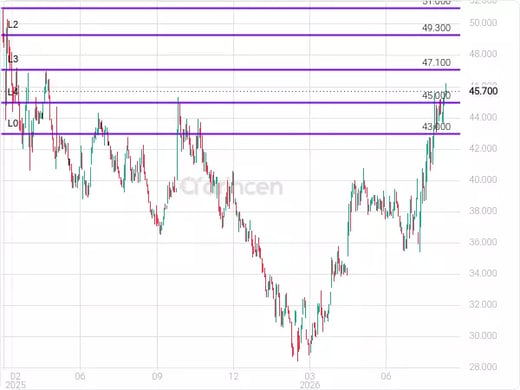Screen dimensions: 520x390
Task: Click the 45.000 level label
Action: 436,96
